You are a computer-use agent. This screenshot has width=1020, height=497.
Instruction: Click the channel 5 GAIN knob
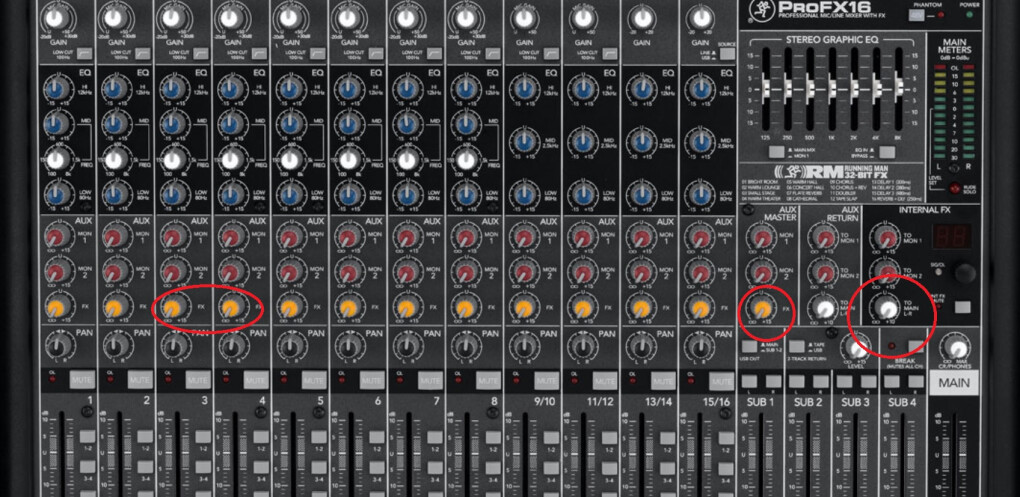pyautogui.click(x=288, y=19)
